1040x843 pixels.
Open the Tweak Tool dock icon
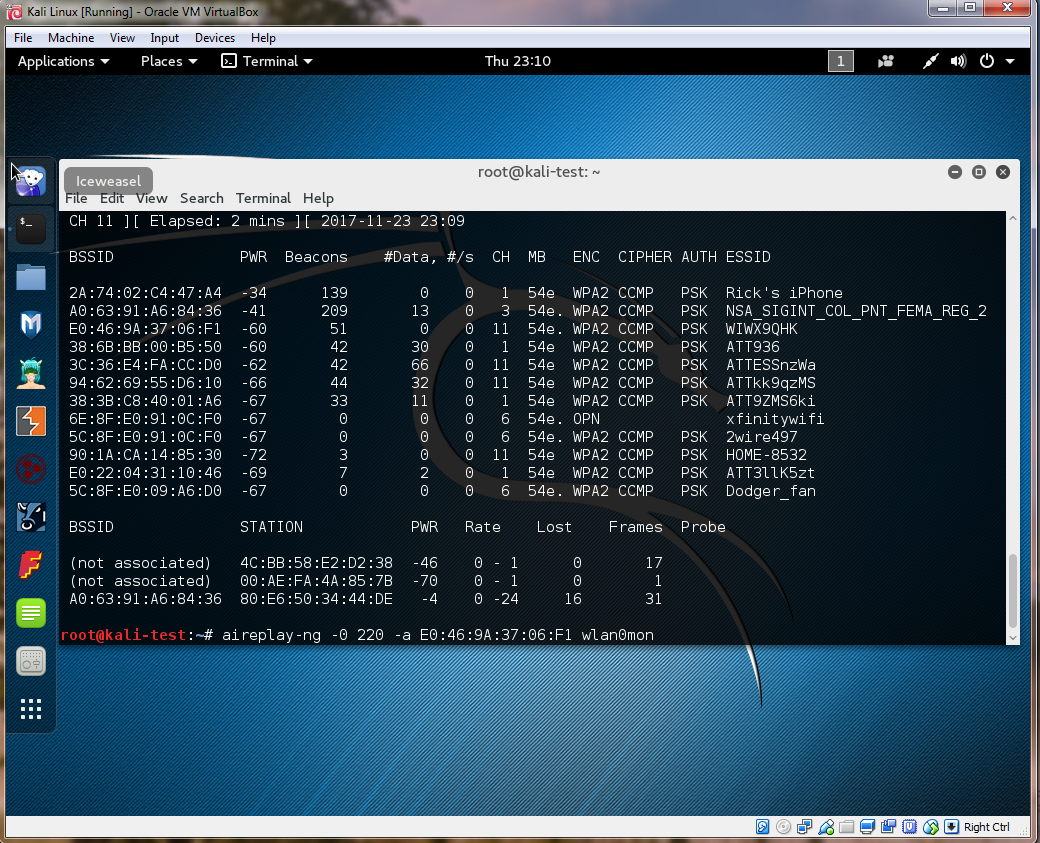point(31,661)
